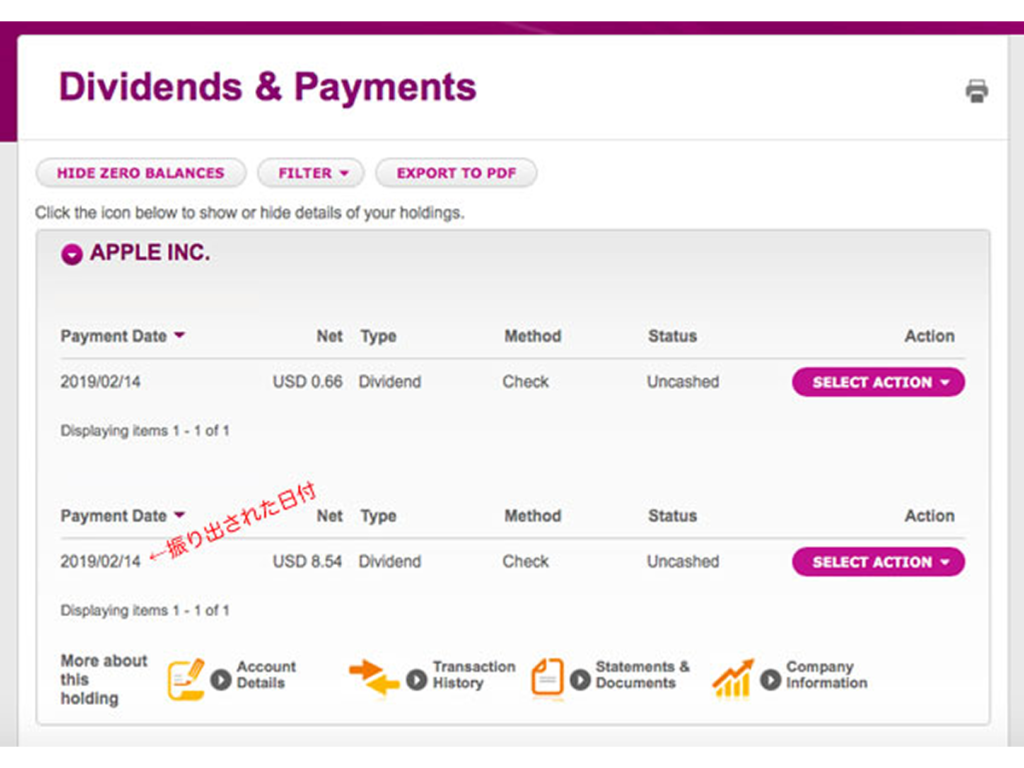The image size is (1024, 768).
Task: Click the payment date in the USD 0.66 row
Action: click(101, 382)
